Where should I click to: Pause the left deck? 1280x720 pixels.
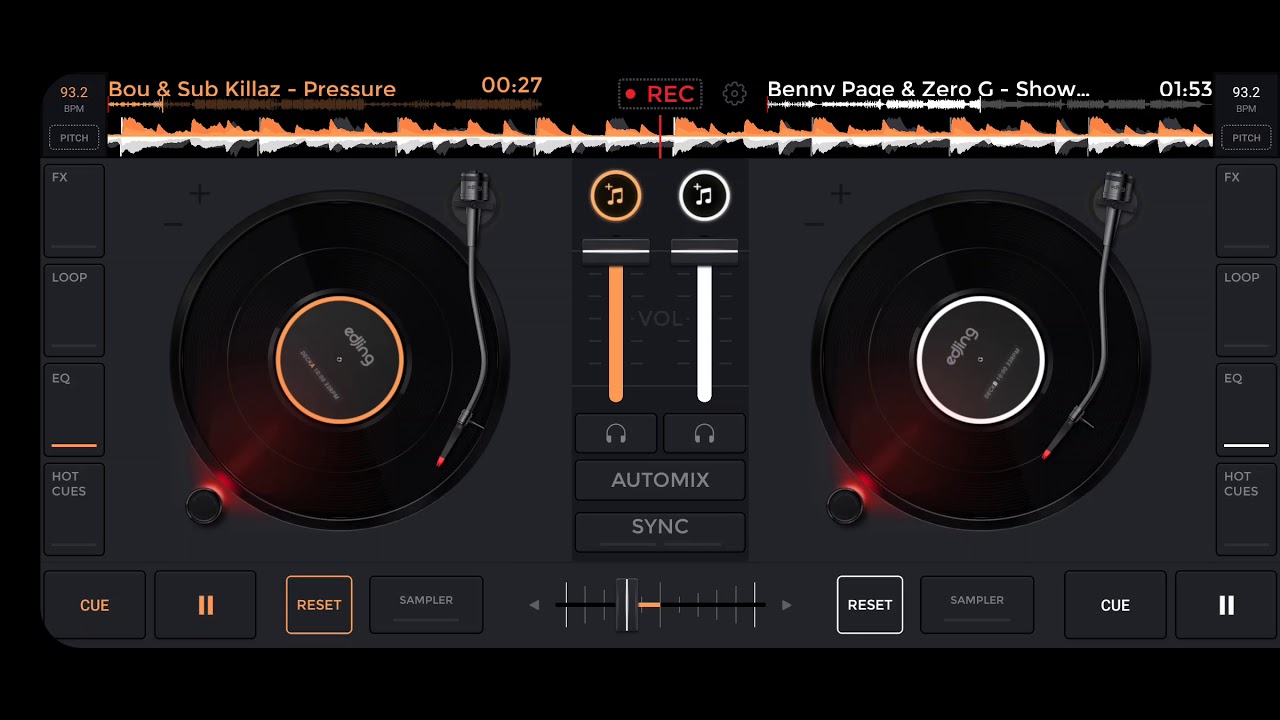tap(205, 605)
